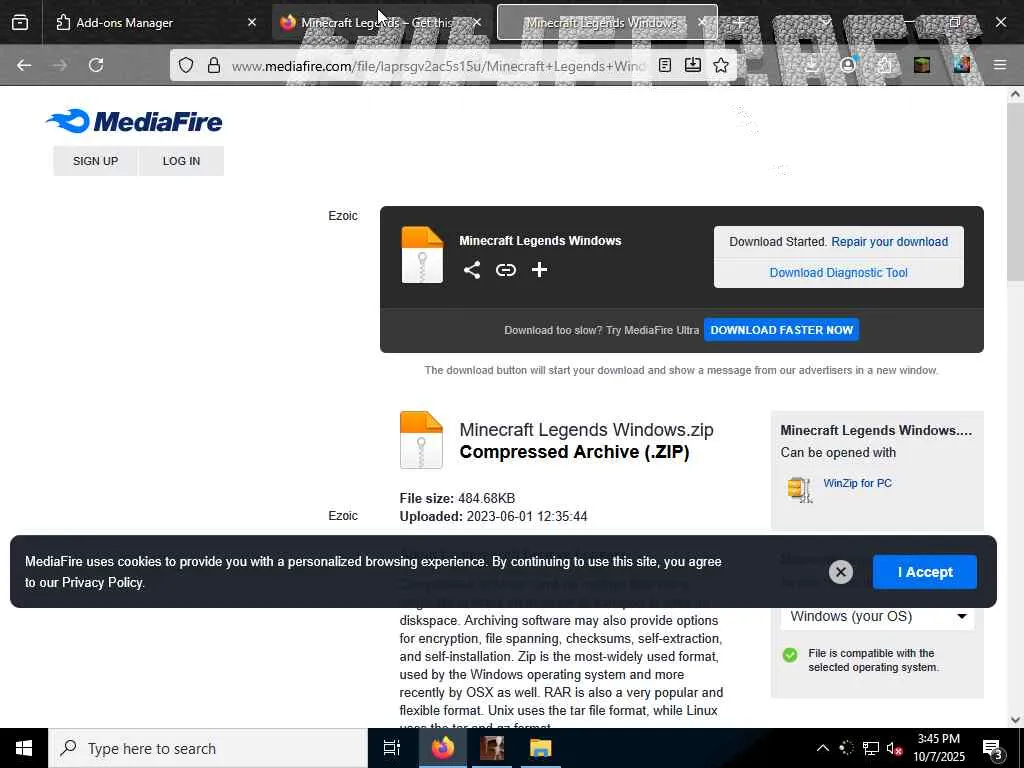Viewport: 1024px width, 768px height.
Task: Click the MediaFire logo
Action: (135, 121)
